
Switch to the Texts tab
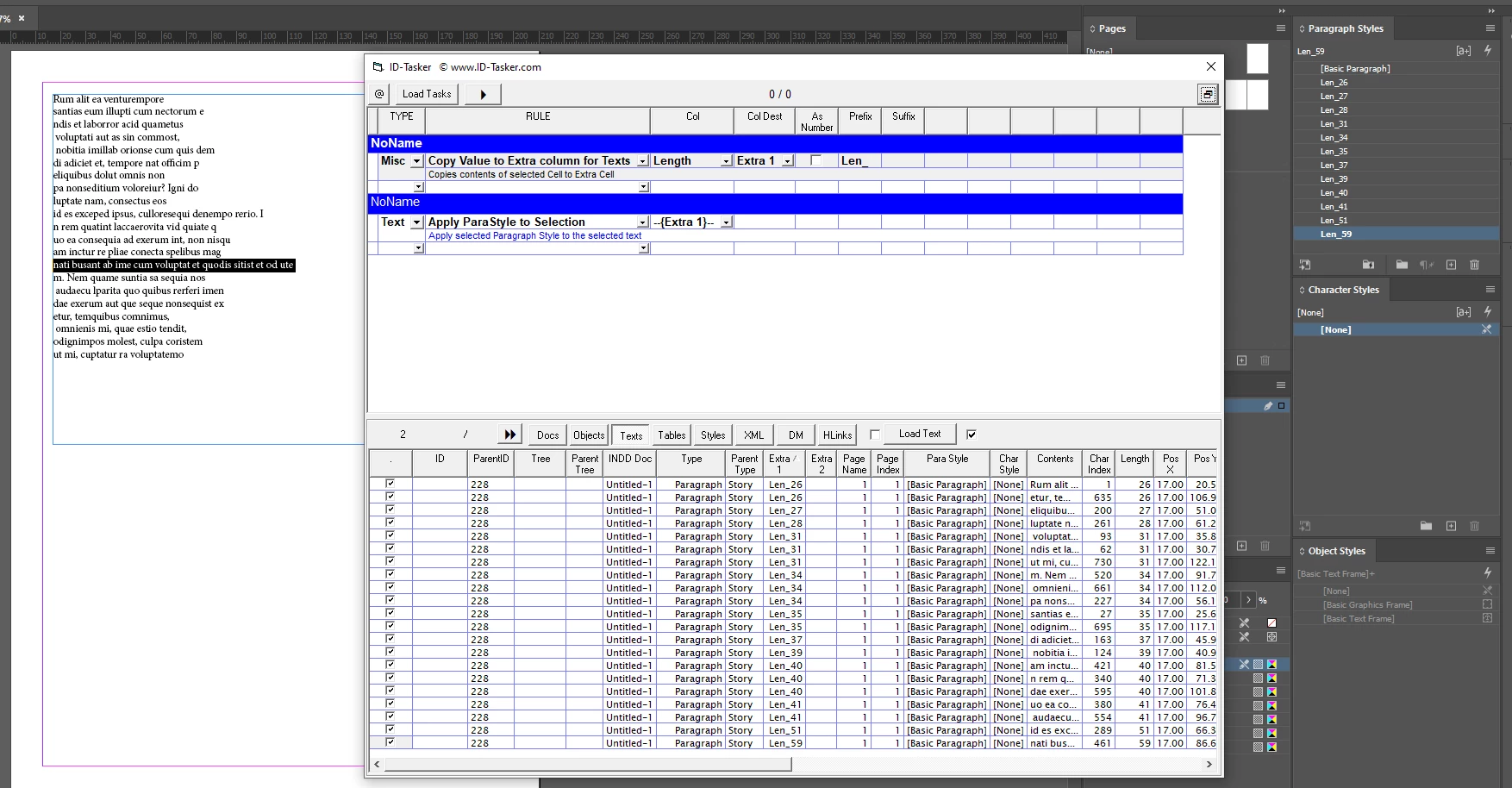(x=631, y=435)
